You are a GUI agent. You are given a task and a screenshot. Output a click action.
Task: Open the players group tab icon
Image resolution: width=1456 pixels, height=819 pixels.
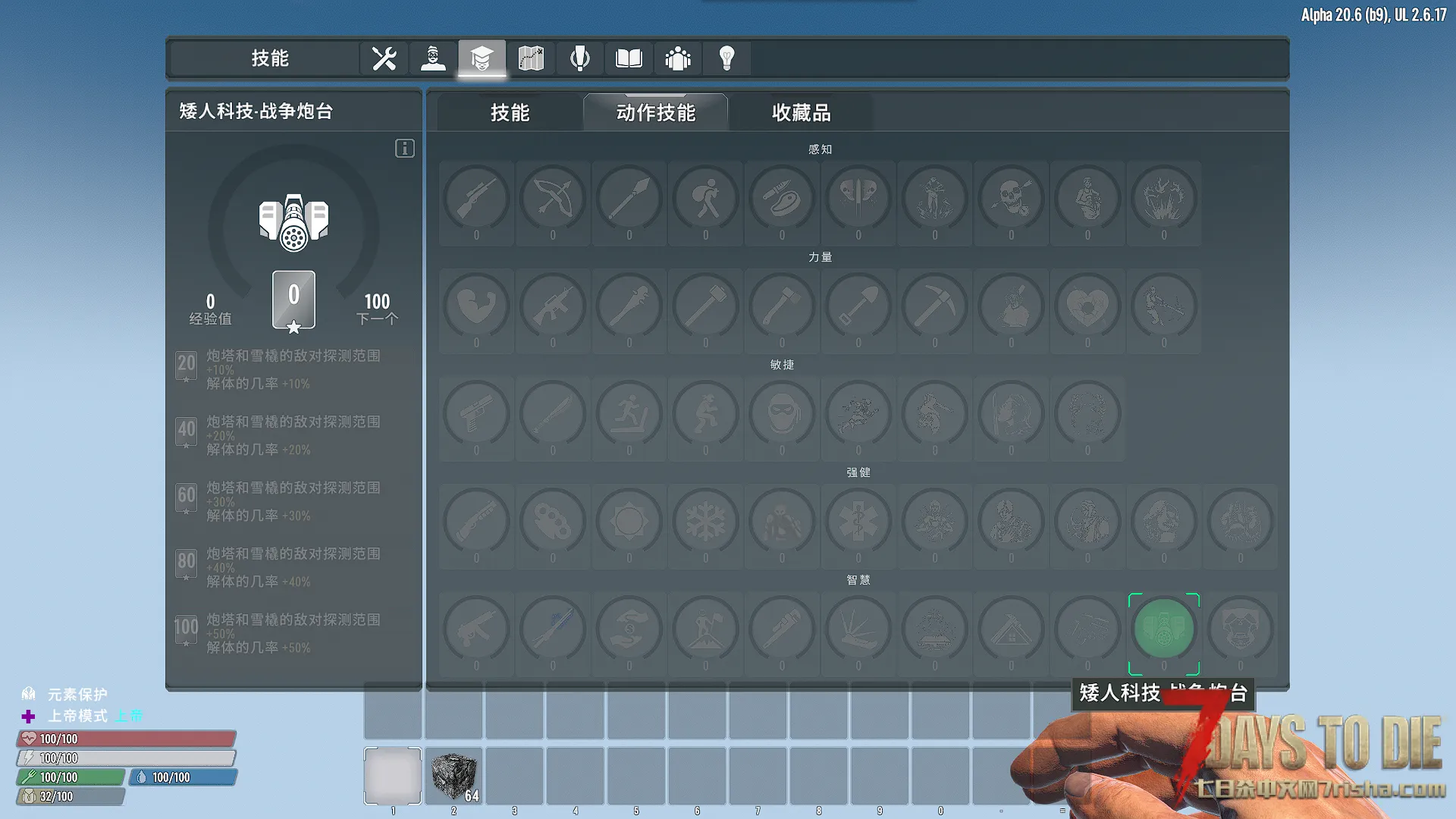click(x=677, y=58)
